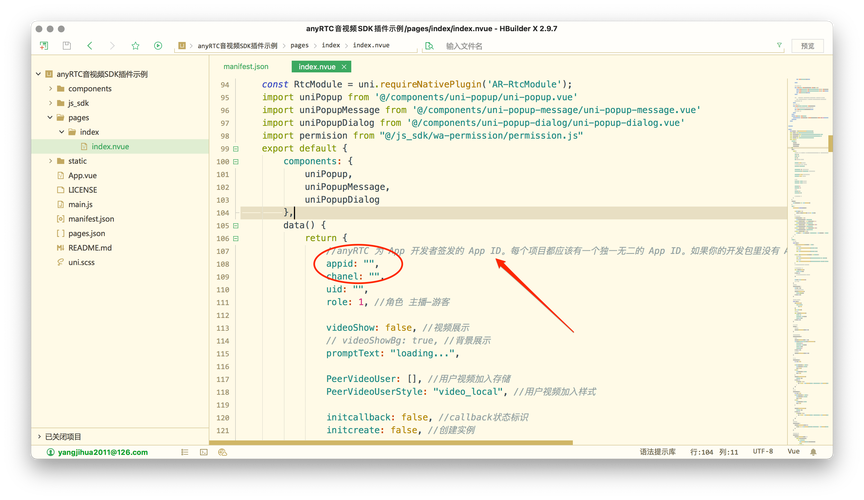864x500 pixels.
Task: Click the horizontal scrollbar below the code
Action: click(391, 442)
